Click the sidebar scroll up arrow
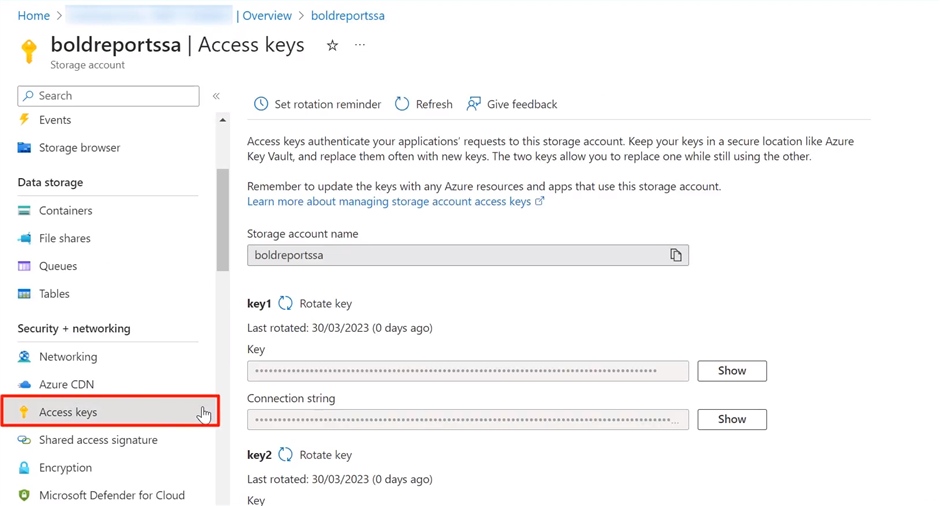This screenshot has width=940, height=506. 222,120
